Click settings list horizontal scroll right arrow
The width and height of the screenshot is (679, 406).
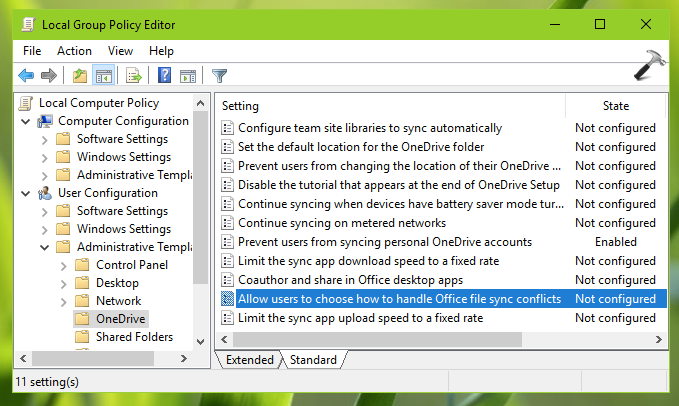(659, 339)
